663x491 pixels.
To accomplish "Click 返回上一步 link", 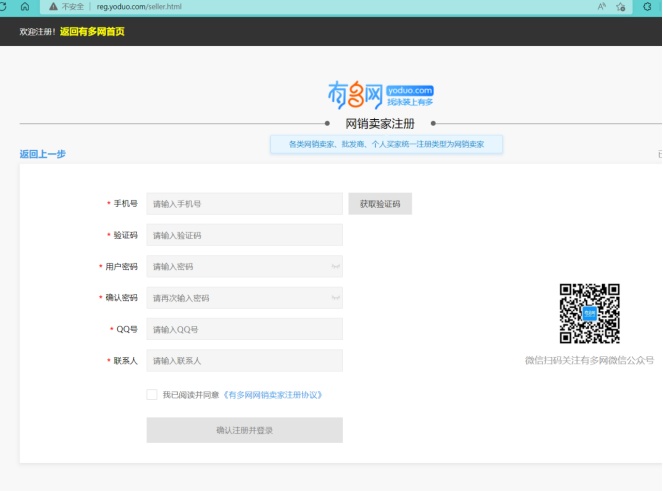I will [x=43, y=154].
